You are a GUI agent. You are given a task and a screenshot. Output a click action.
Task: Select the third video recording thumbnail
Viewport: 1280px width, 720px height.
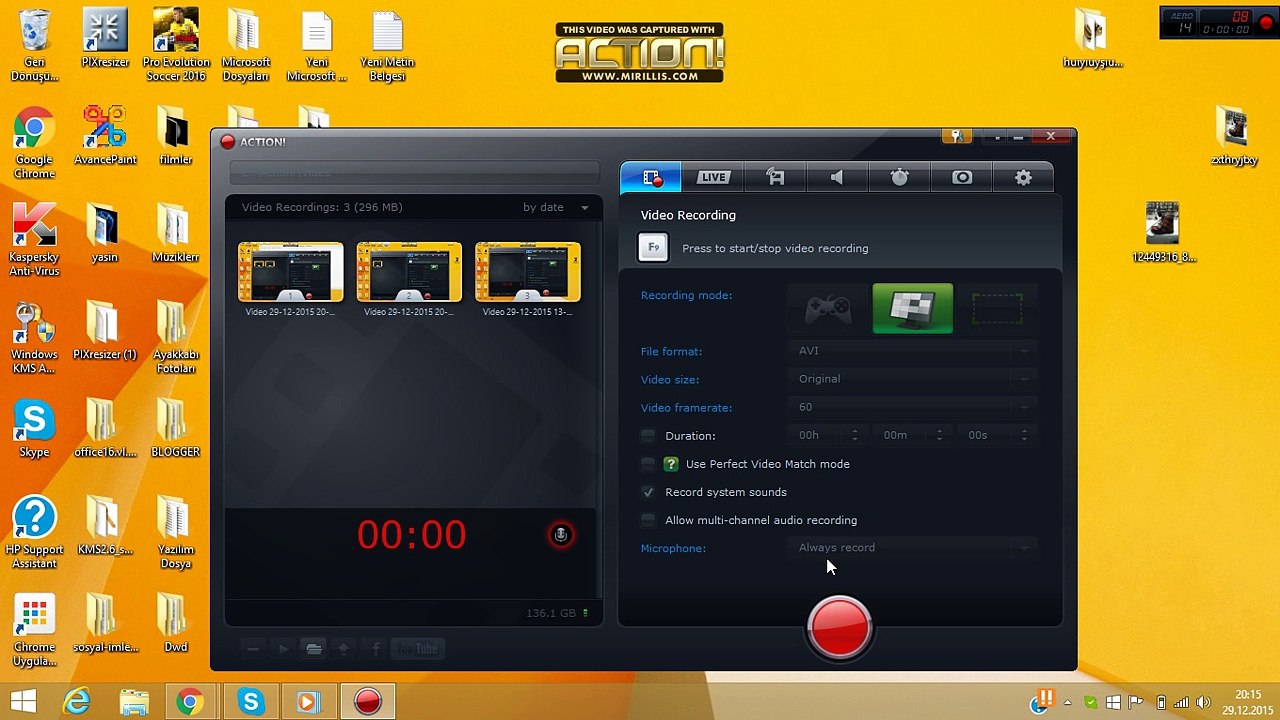(x=528, y=272)
